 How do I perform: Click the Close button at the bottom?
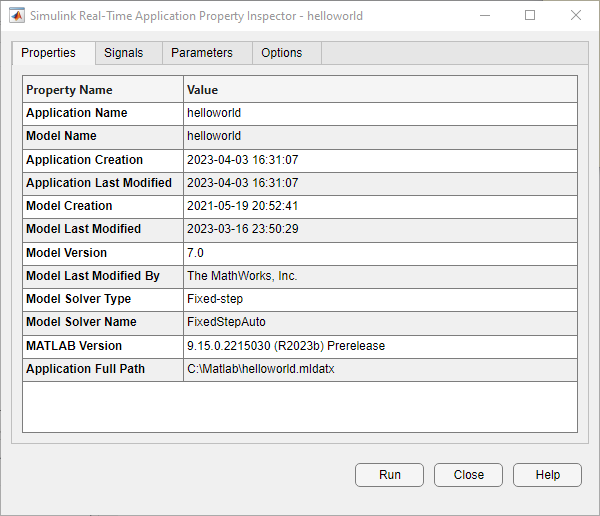[x=468, y=475]
